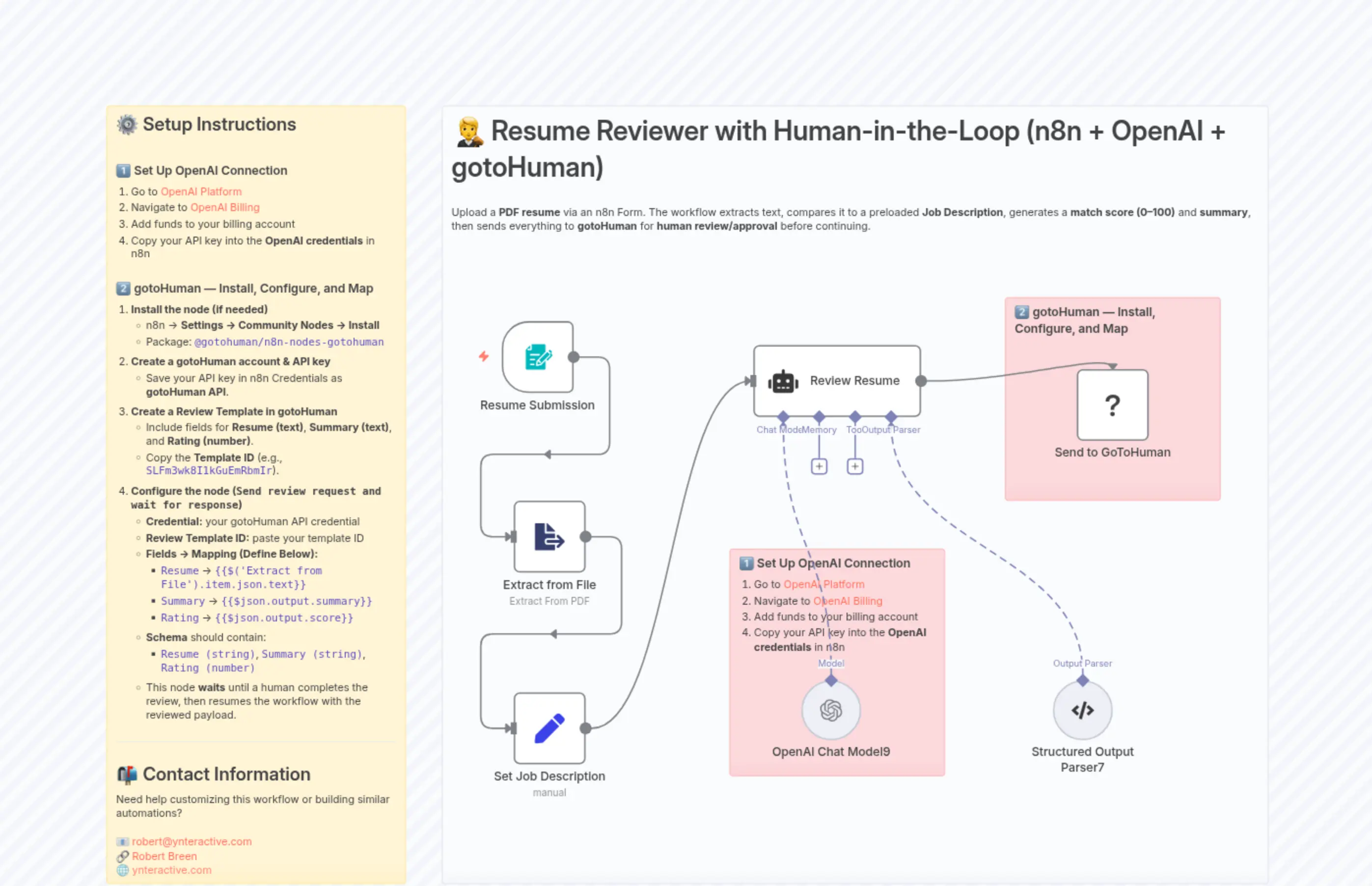Open the OpenAI Platform link
1372x886 pixels.
[201, 191]
